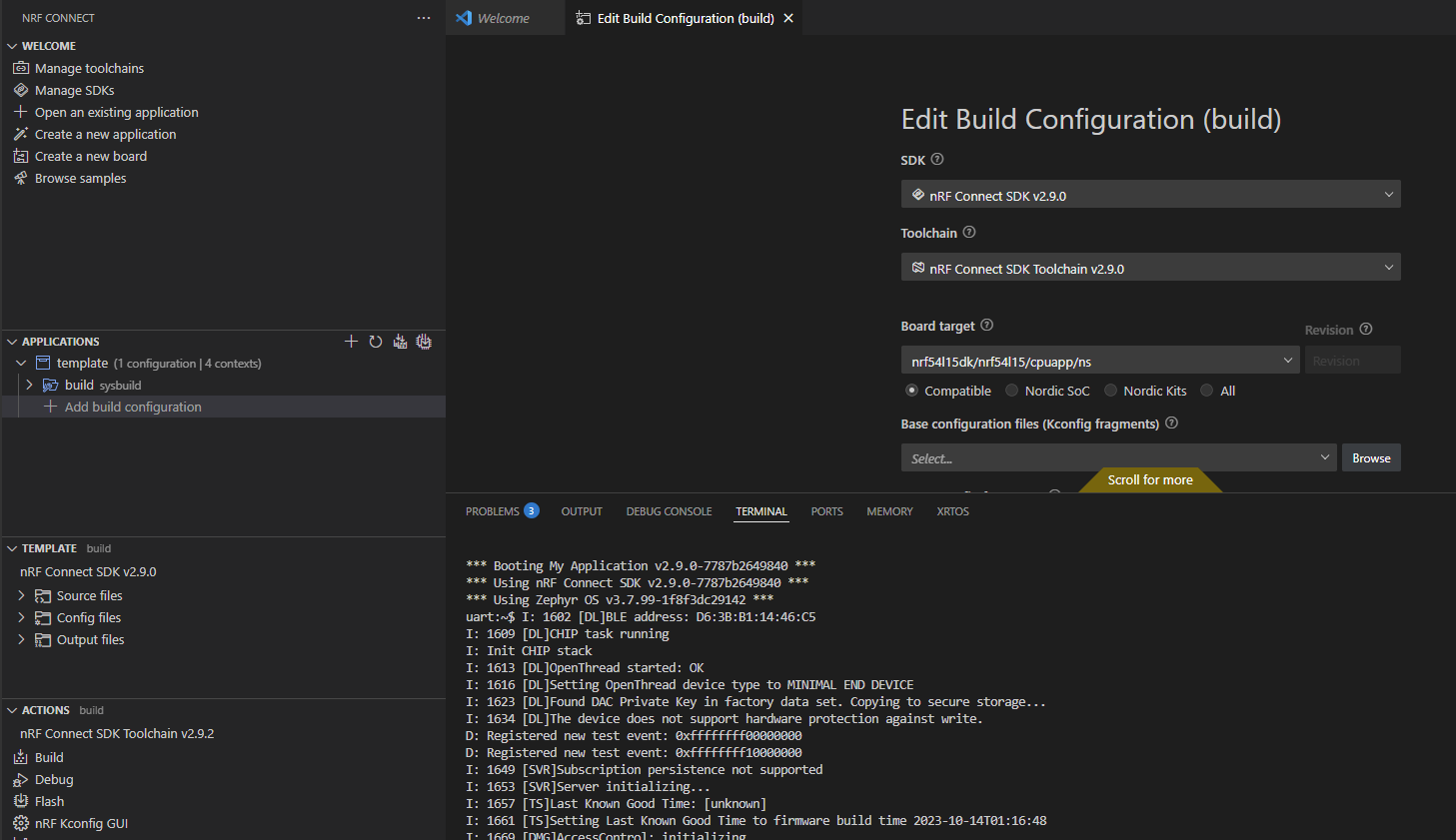Collapse the template application node
This screenshot has width=1456, height=840.
[21, 364]
